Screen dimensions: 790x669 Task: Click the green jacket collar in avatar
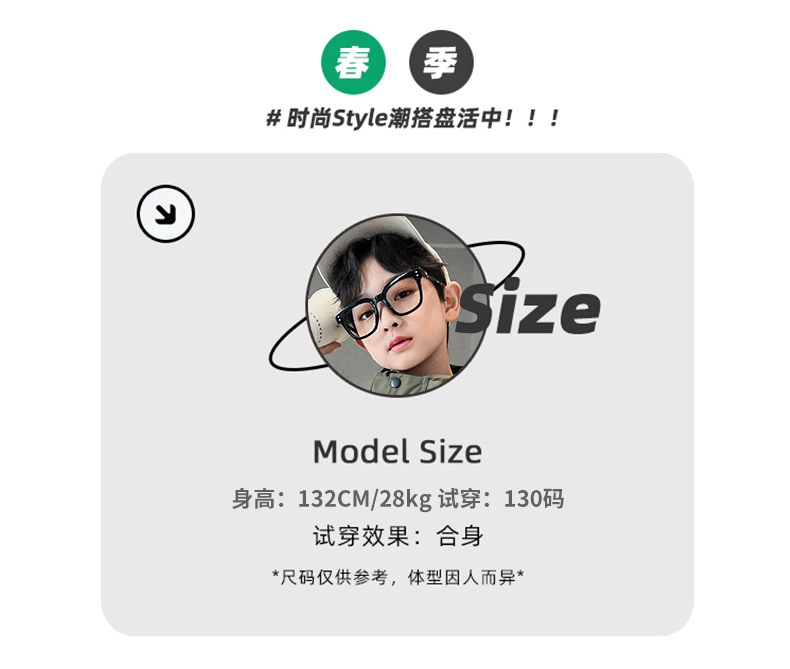[x=408, y=383]
